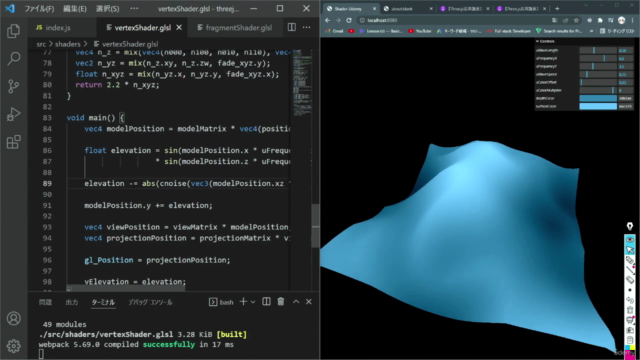The image size is (640, 360).
Task: Open the ファイル(F) menu
Action: (x=39, y=8)
